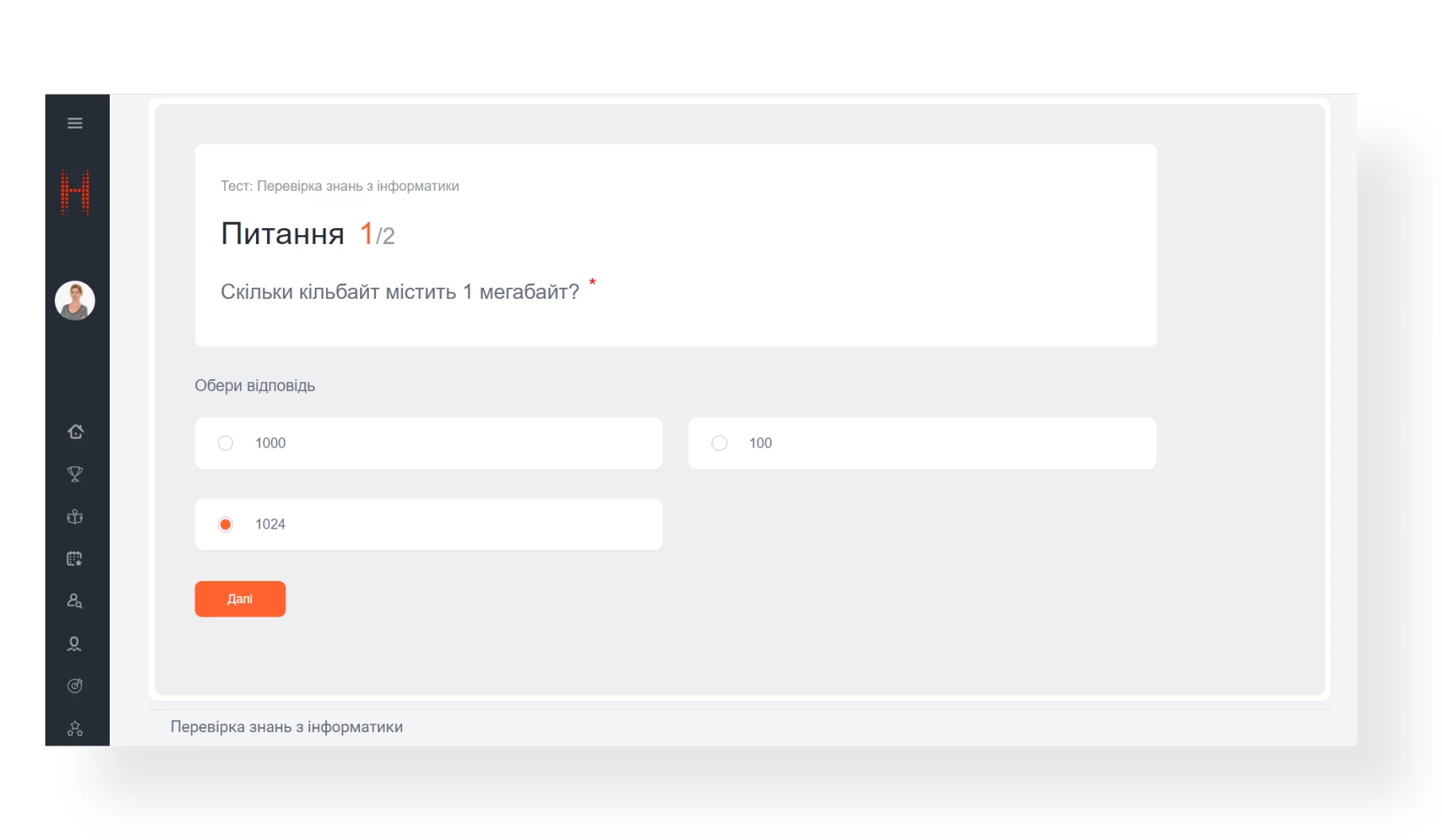Screen dimensions: 1442x840
Task: Open the reading book icon
Action: tap(76, 517)
